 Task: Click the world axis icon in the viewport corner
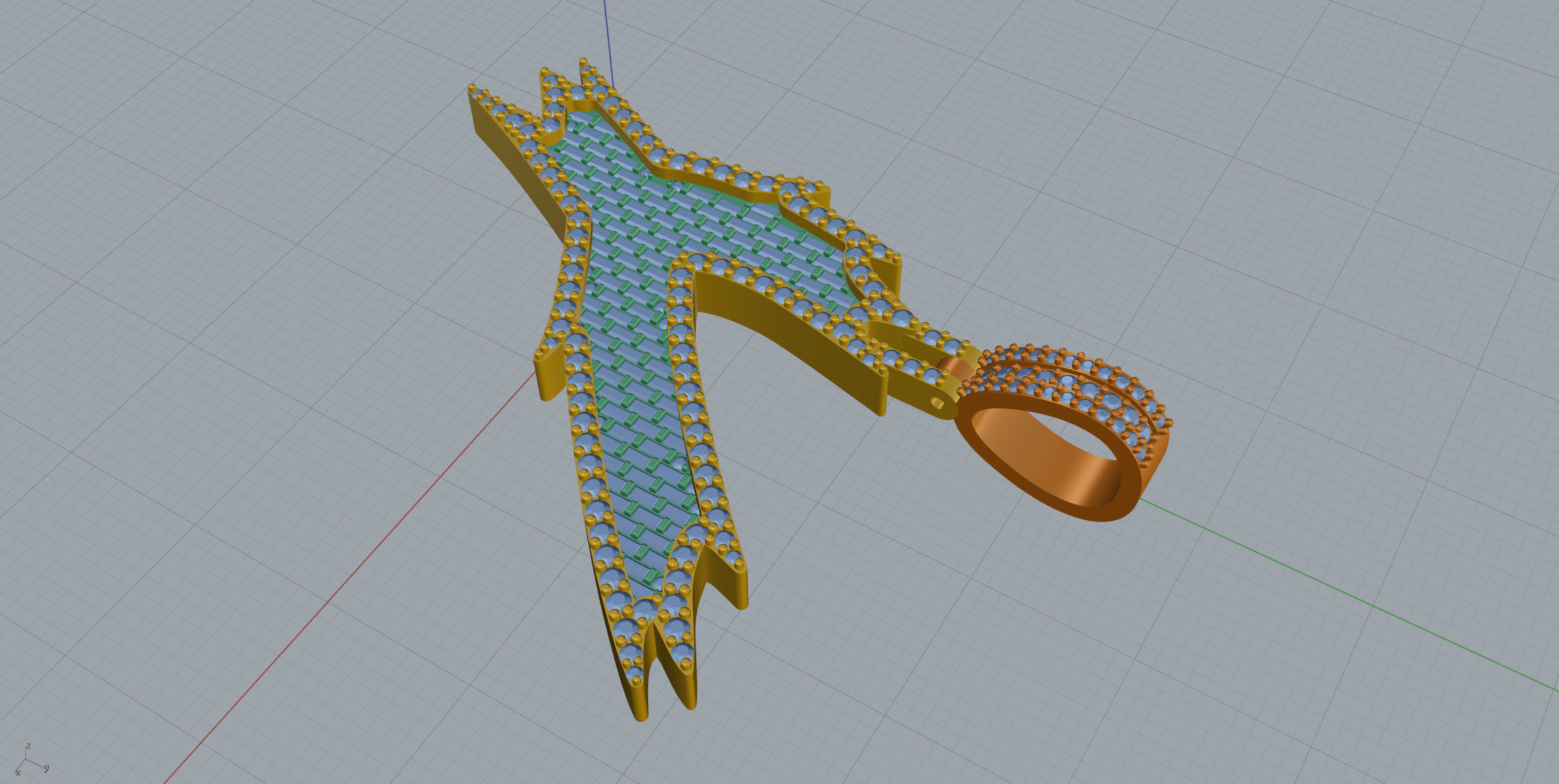pyautogui.click(x=31, y=760)
